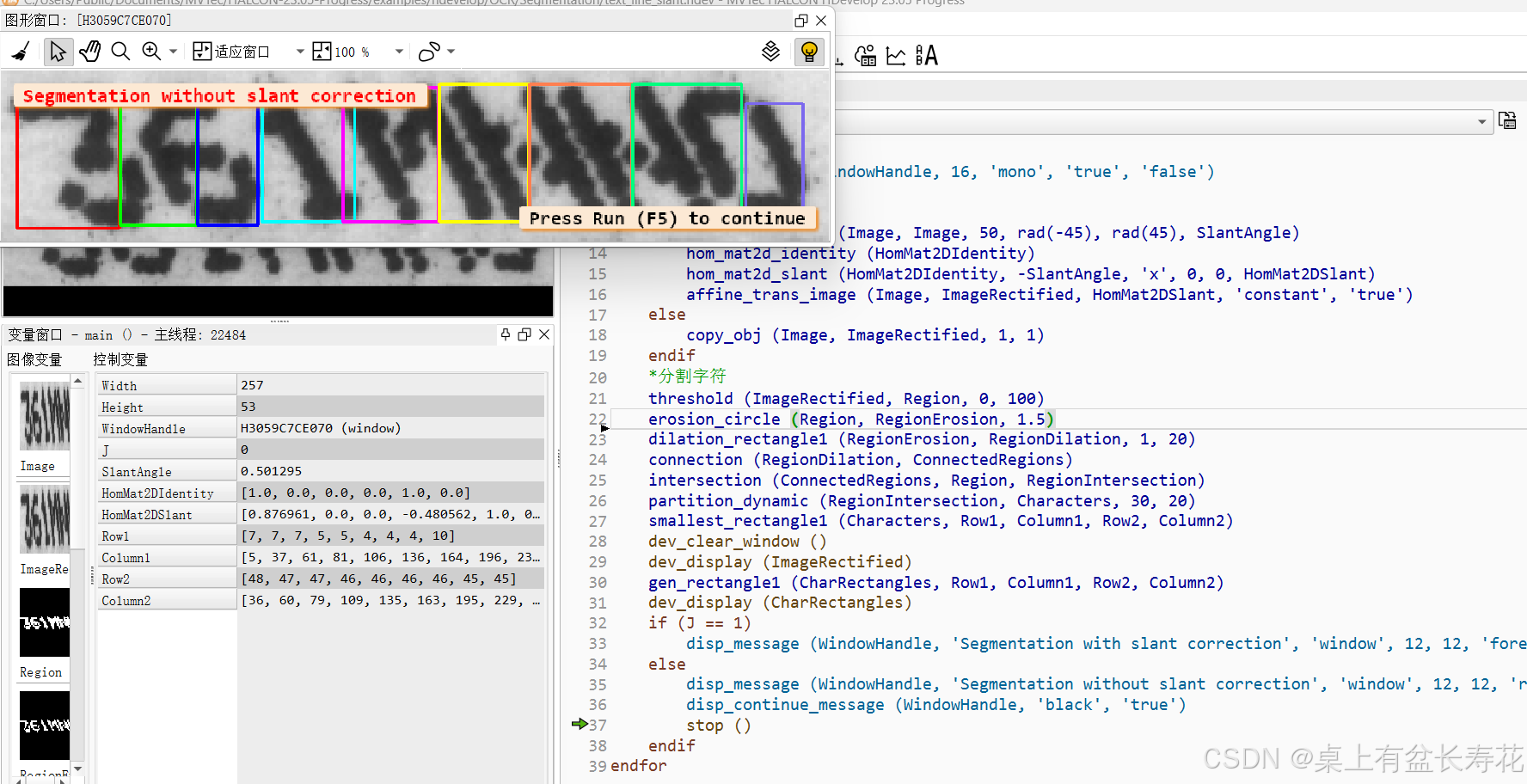Select the Row2 variable name

coord(115,579)
